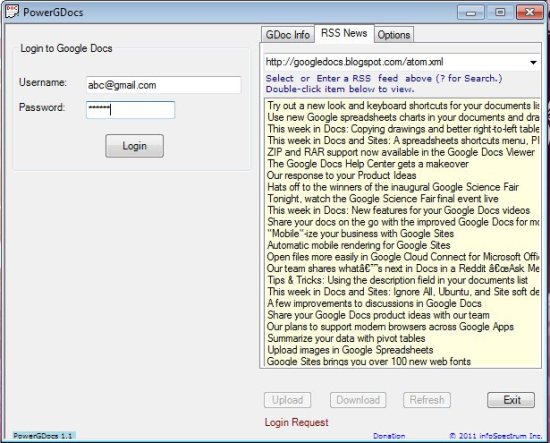
Task: Select the Summarize your data with pivot tables item
Action: point(346,338)
